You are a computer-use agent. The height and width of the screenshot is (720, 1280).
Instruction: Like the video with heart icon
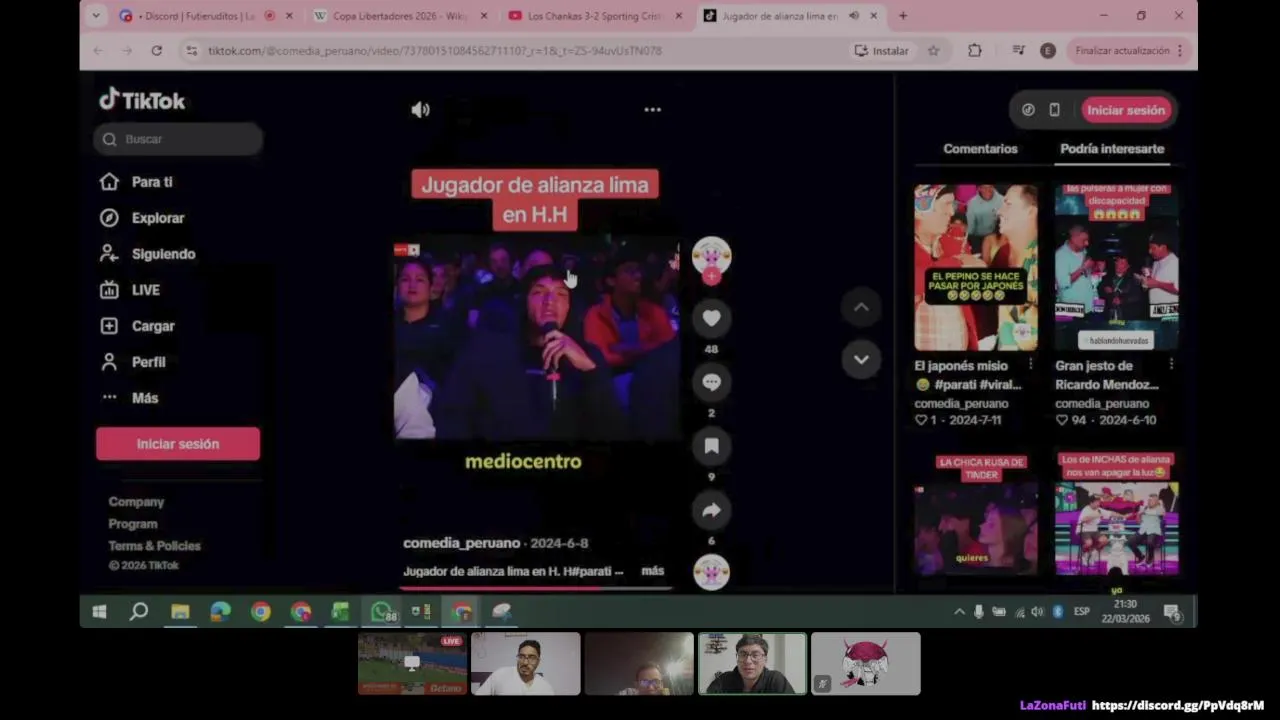tap(711, 318)
